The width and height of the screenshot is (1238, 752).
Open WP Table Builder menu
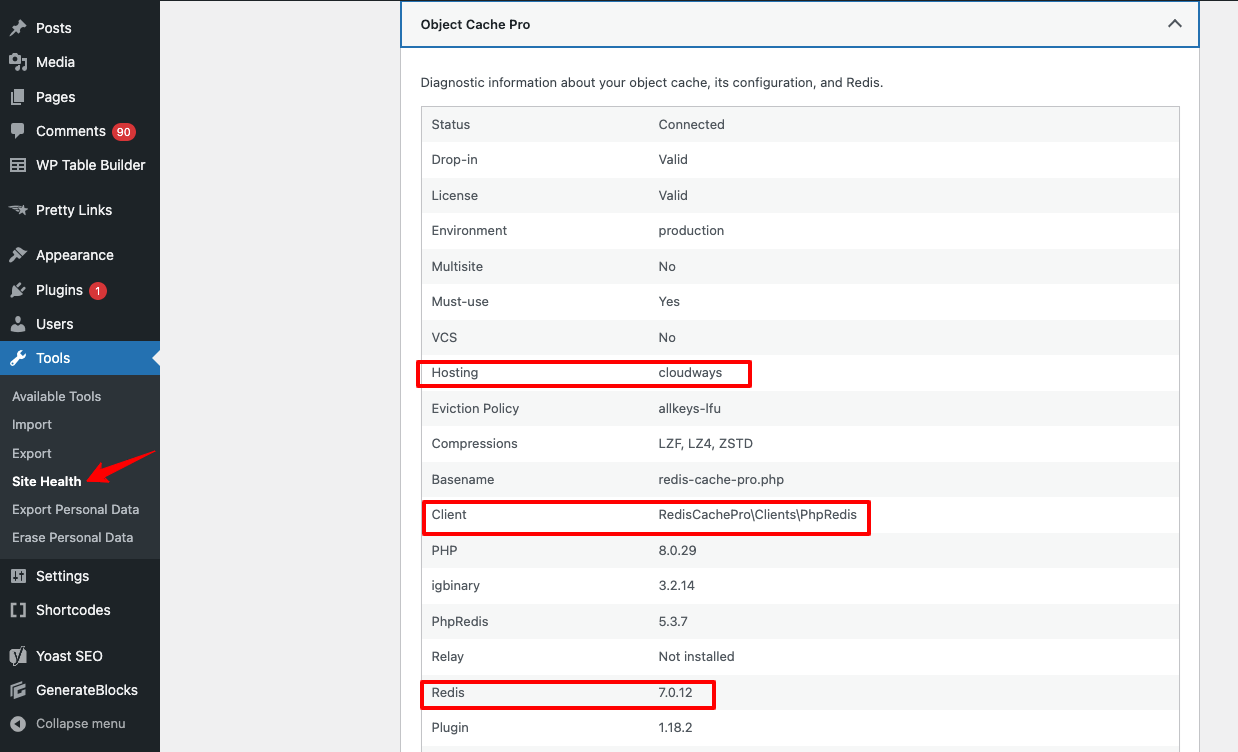tap(80, 165)
